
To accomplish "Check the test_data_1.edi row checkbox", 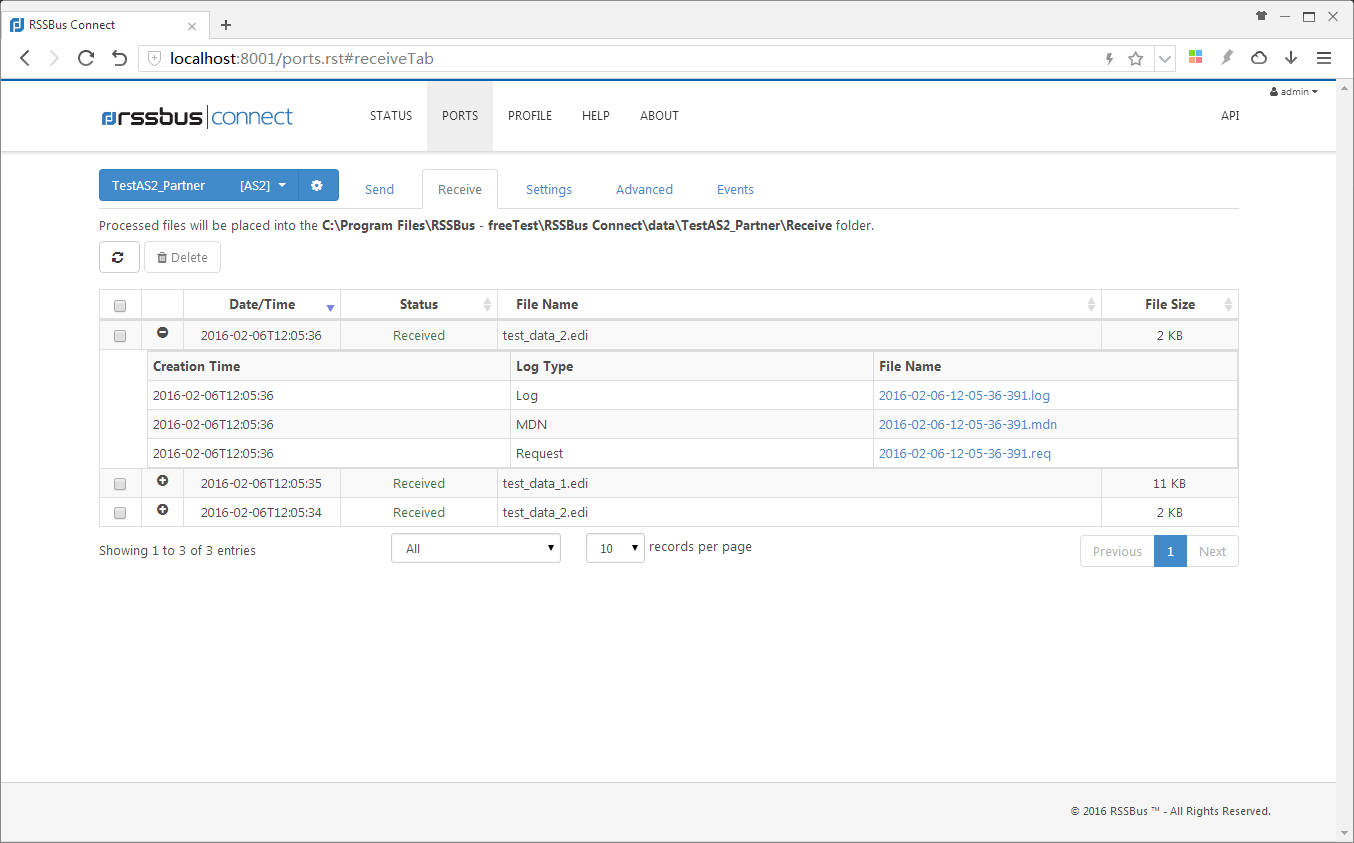I will 120,484.
